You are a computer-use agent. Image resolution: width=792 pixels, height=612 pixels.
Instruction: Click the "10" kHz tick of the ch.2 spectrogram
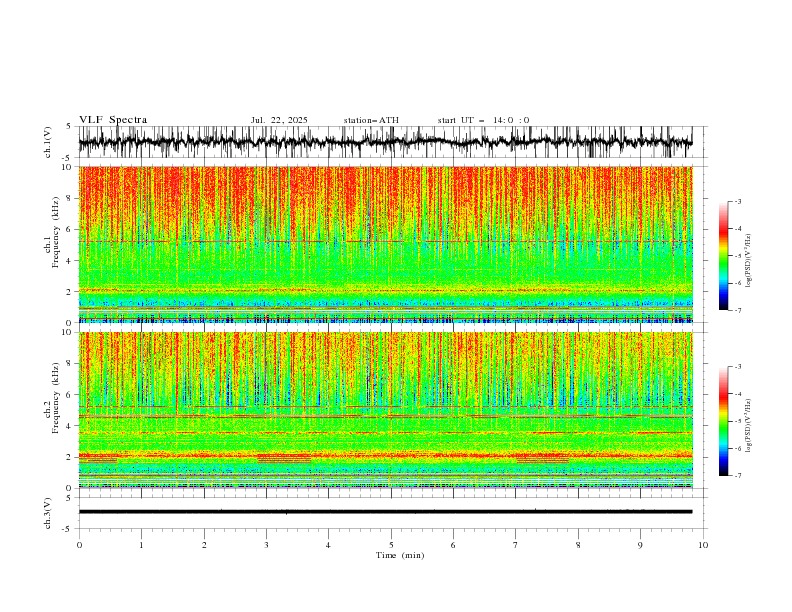coord(68,332)
